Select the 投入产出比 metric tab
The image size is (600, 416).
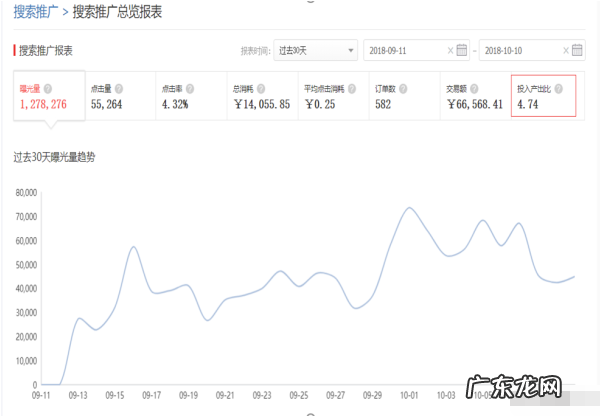(x=543, y=96)
